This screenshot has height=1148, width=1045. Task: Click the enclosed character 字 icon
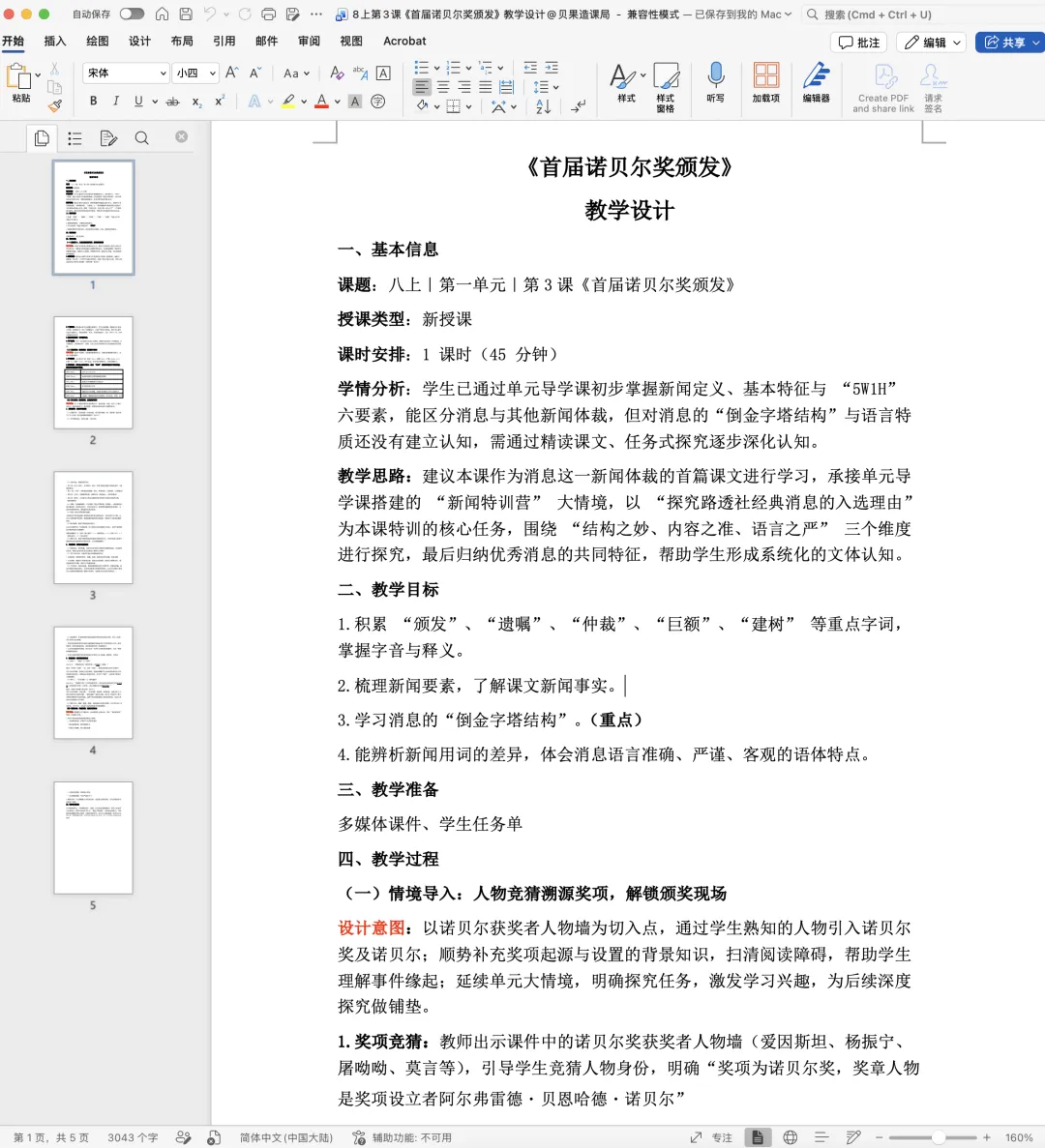[378, 101]
